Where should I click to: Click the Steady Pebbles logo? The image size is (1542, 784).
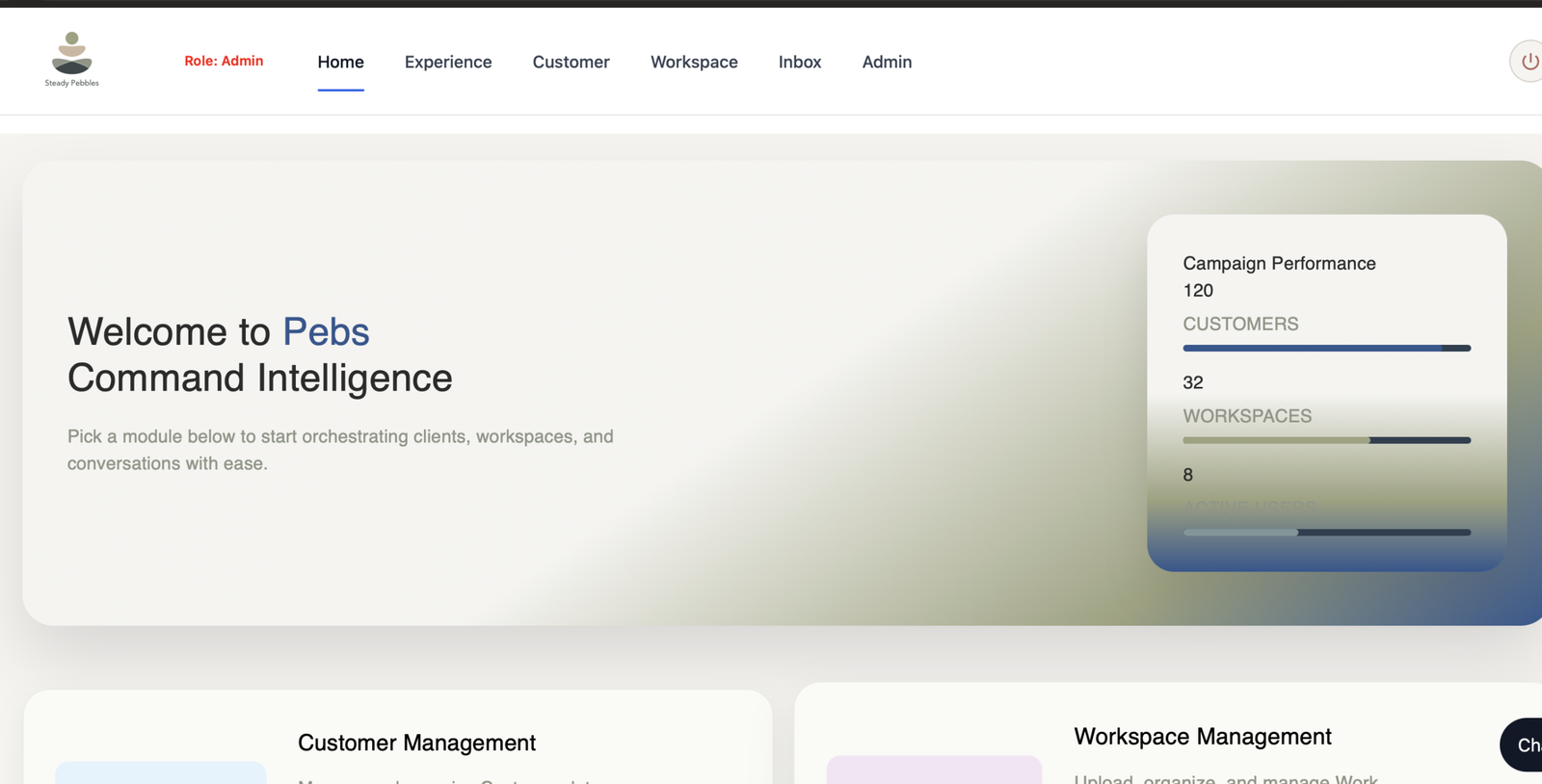tap(71, 60)
